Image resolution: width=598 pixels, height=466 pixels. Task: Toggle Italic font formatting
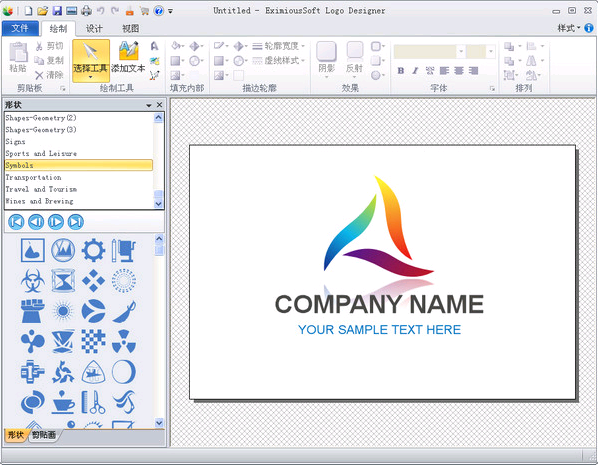point(415,71)
